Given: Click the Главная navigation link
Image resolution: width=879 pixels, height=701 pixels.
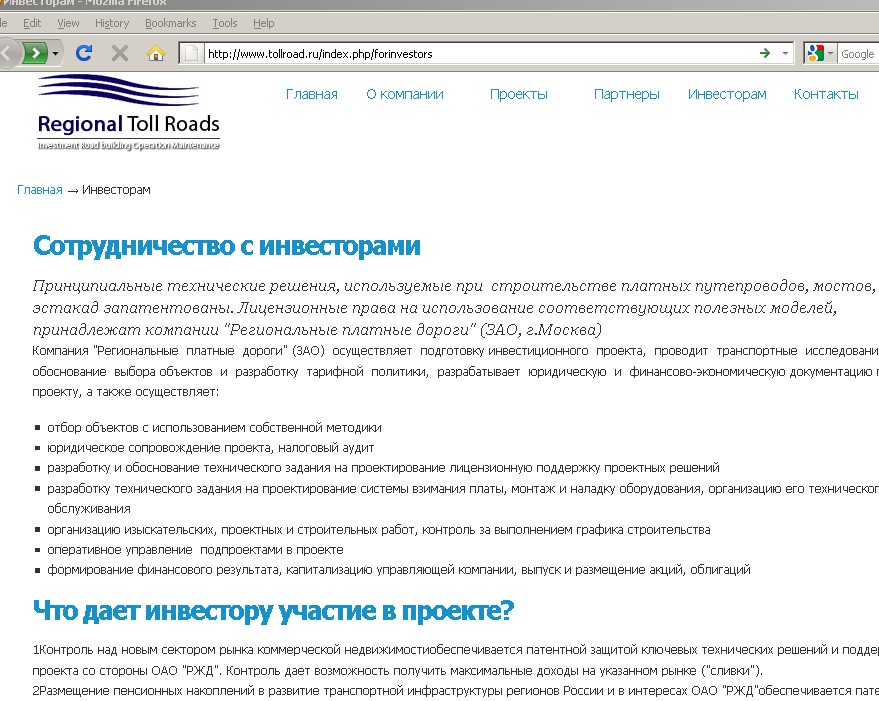Looking at the screenshot, I should [311, 94].
